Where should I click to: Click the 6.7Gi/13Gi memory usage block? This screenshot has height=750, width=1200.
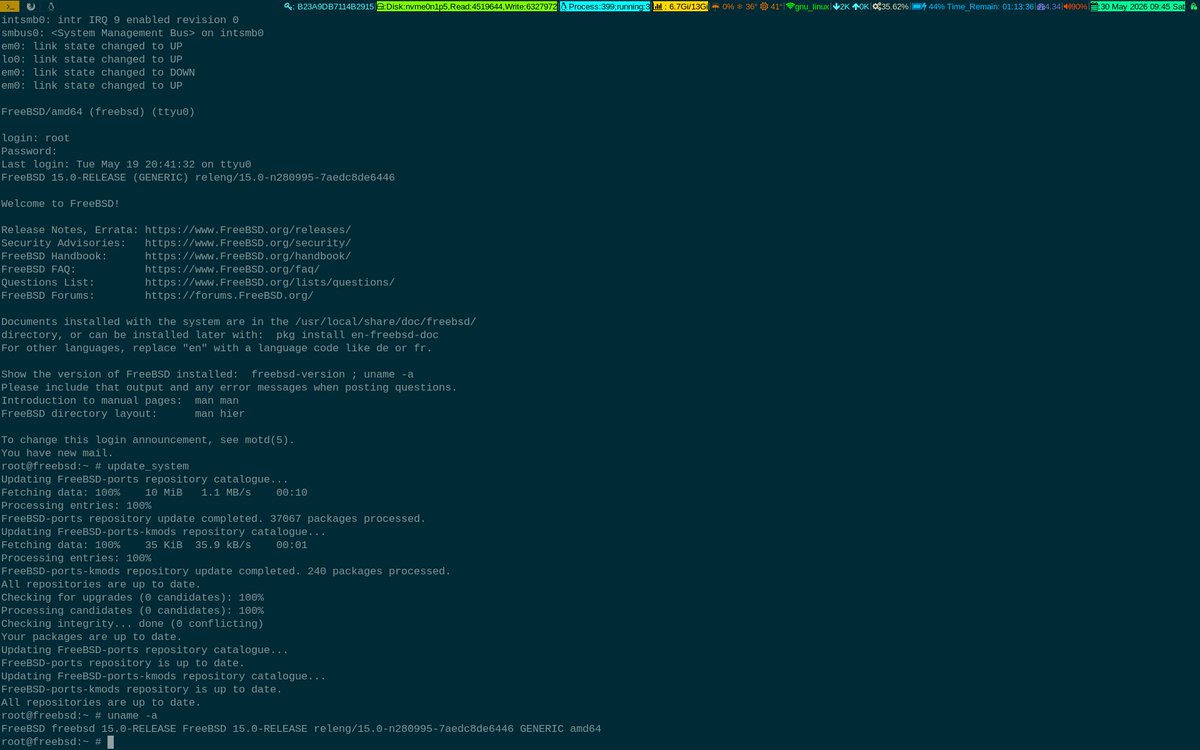681,7
